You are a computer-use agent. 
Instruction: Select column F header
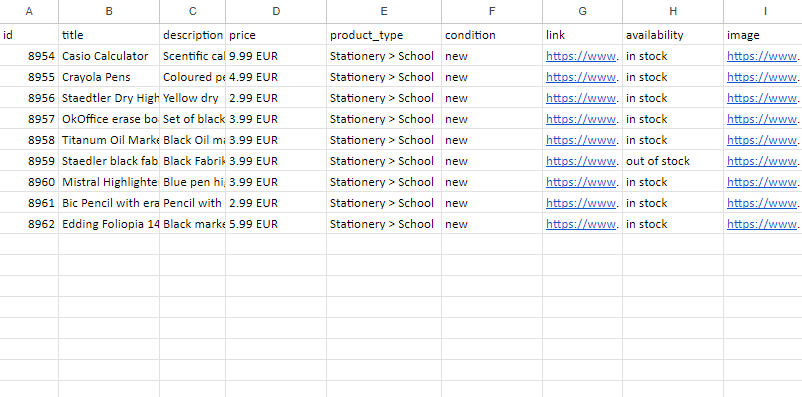click(492, 11)
